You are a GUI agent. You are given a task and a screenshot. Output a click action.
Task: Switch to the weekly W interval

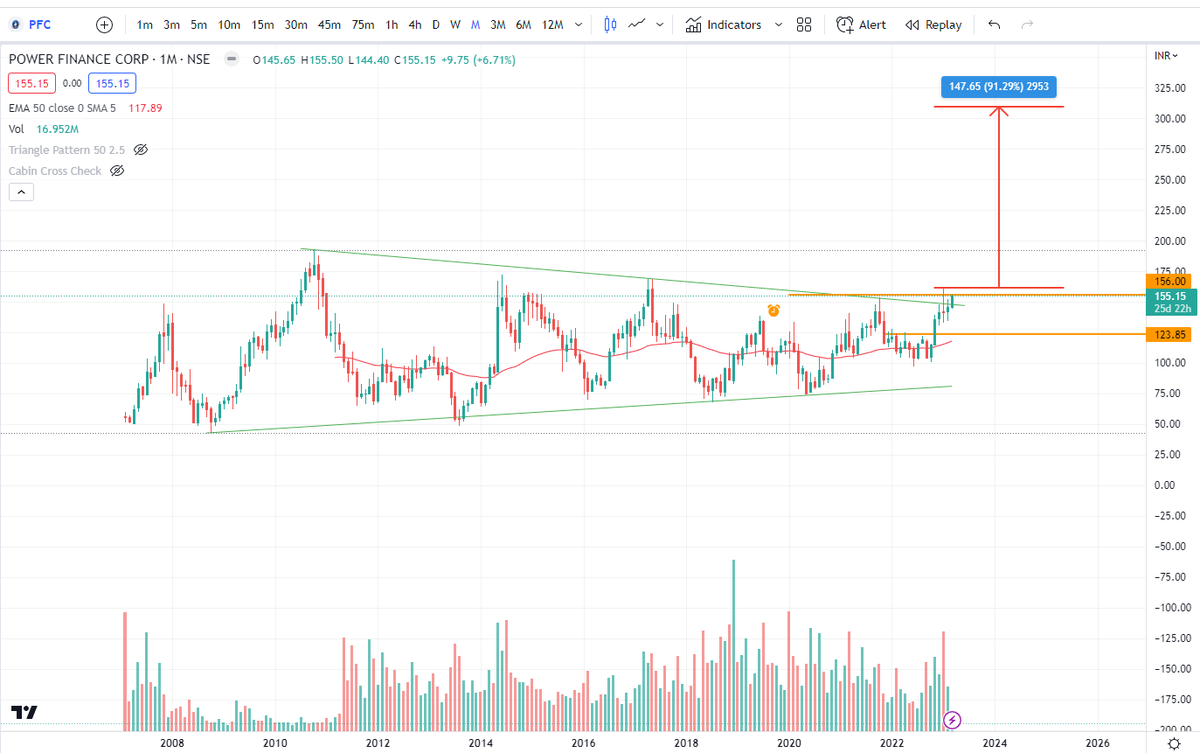(x=455, y=24)
